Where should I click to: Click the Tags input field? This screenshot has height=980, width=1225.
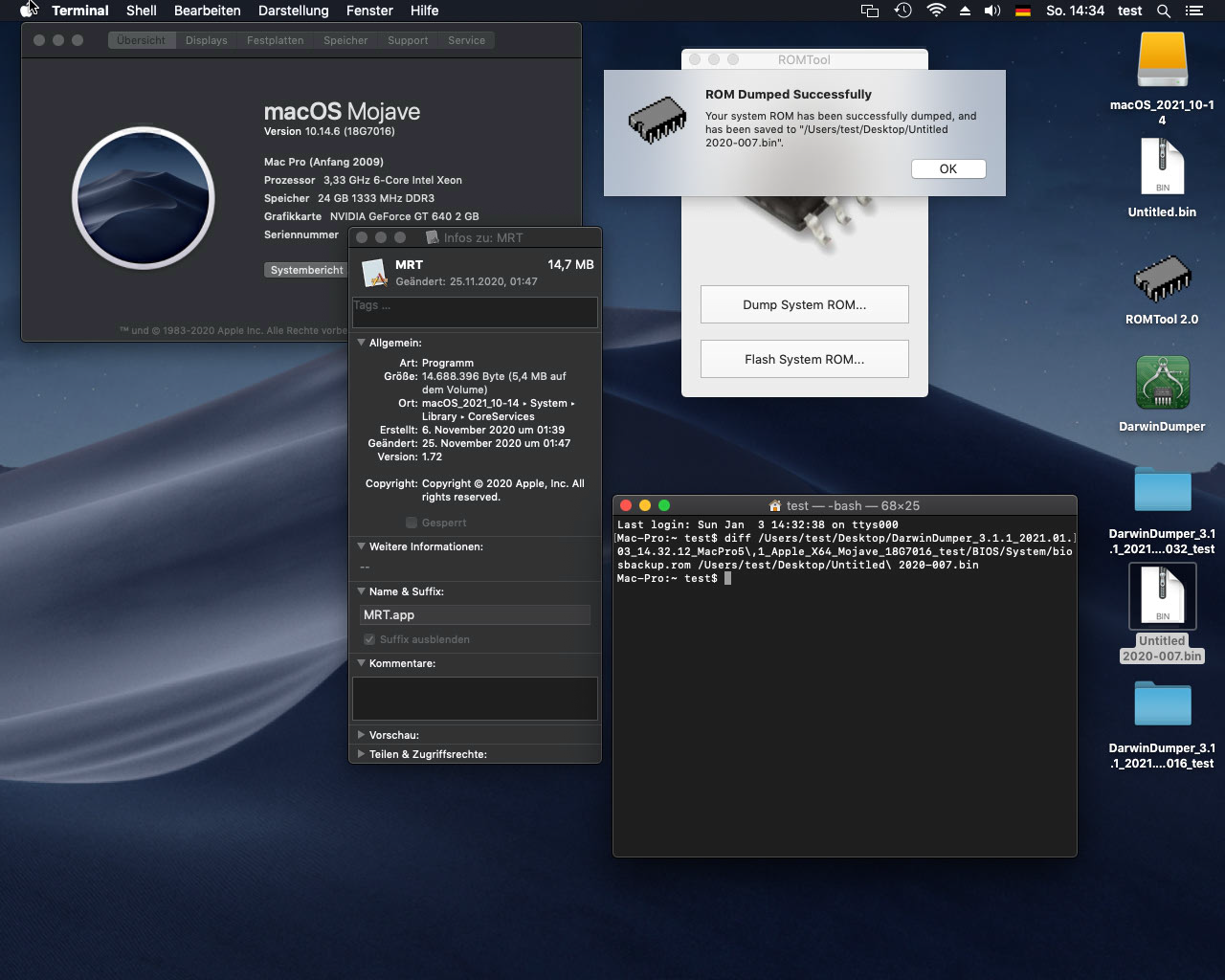[475, 312]
